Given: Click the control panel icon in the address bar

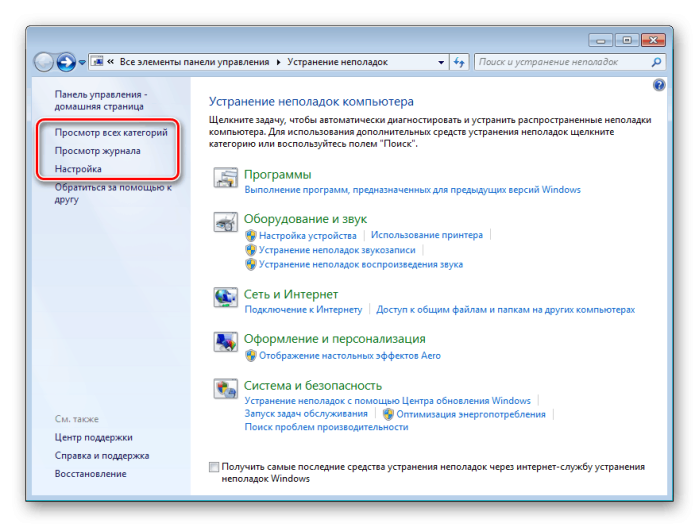Looking at the screenshot, I should [97, 62].
